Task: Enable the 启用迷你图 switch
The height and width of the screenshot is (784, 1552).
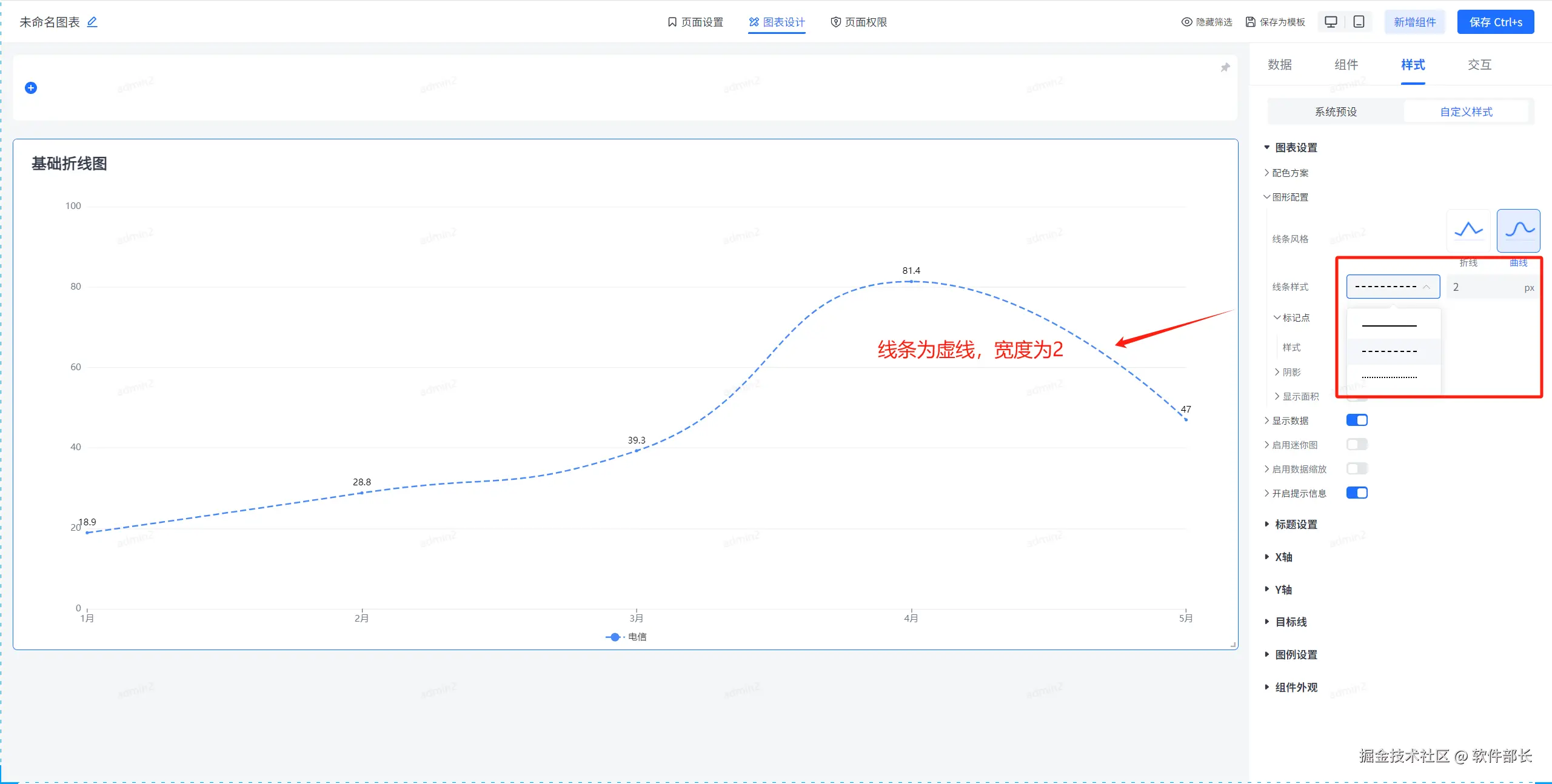Action: pos(1357,444)
